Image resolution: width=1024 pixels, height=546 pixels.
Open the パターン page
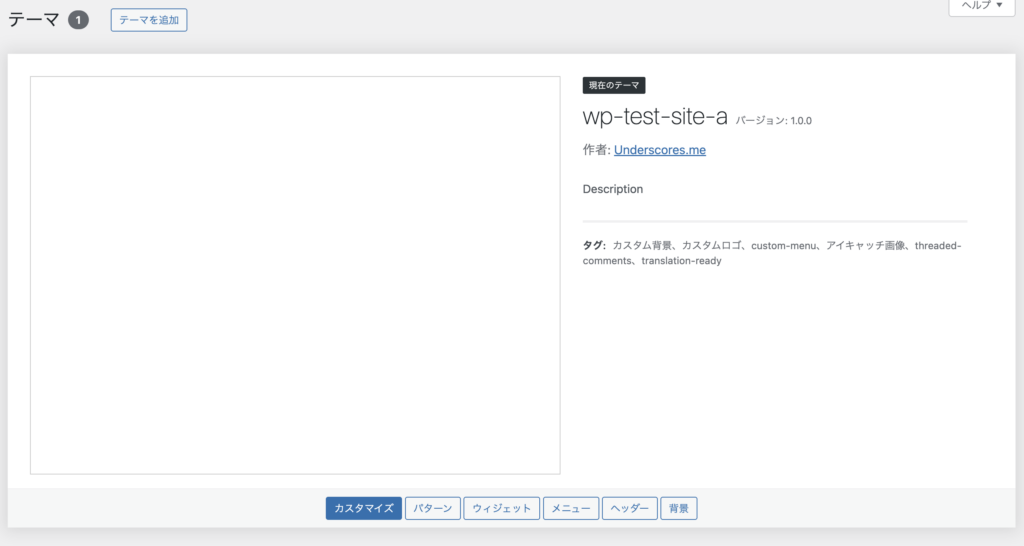pos(432,508)
